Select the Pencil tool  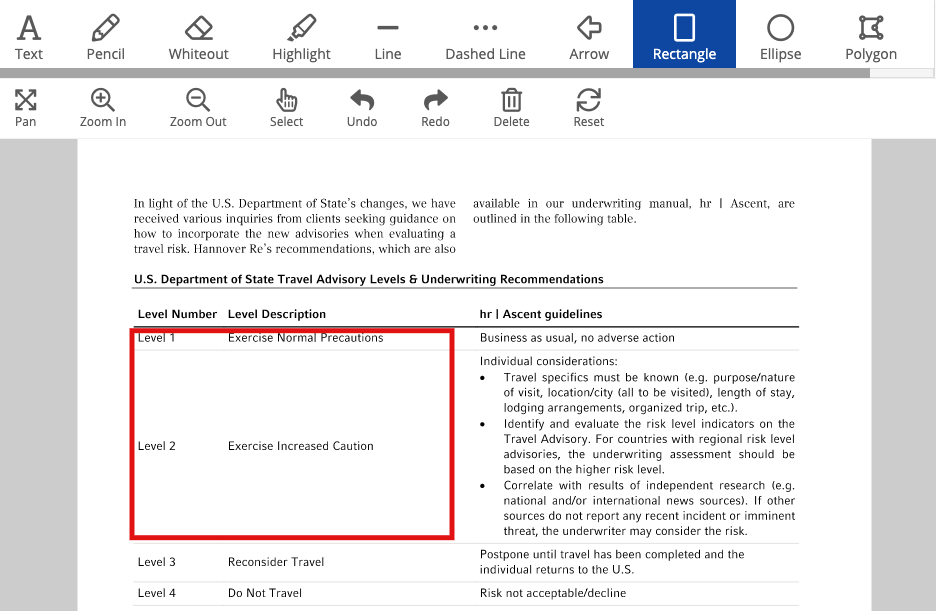pyautogui.click(x=105, y=33)
